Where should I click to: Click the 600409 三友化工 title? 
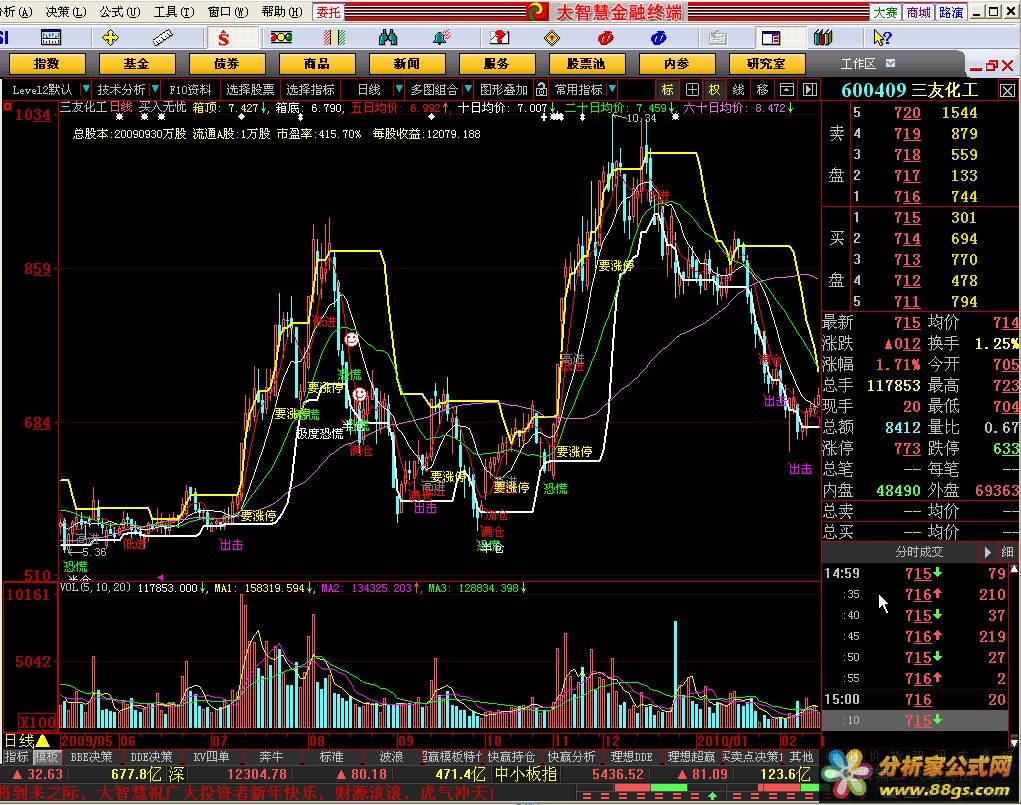909,90
